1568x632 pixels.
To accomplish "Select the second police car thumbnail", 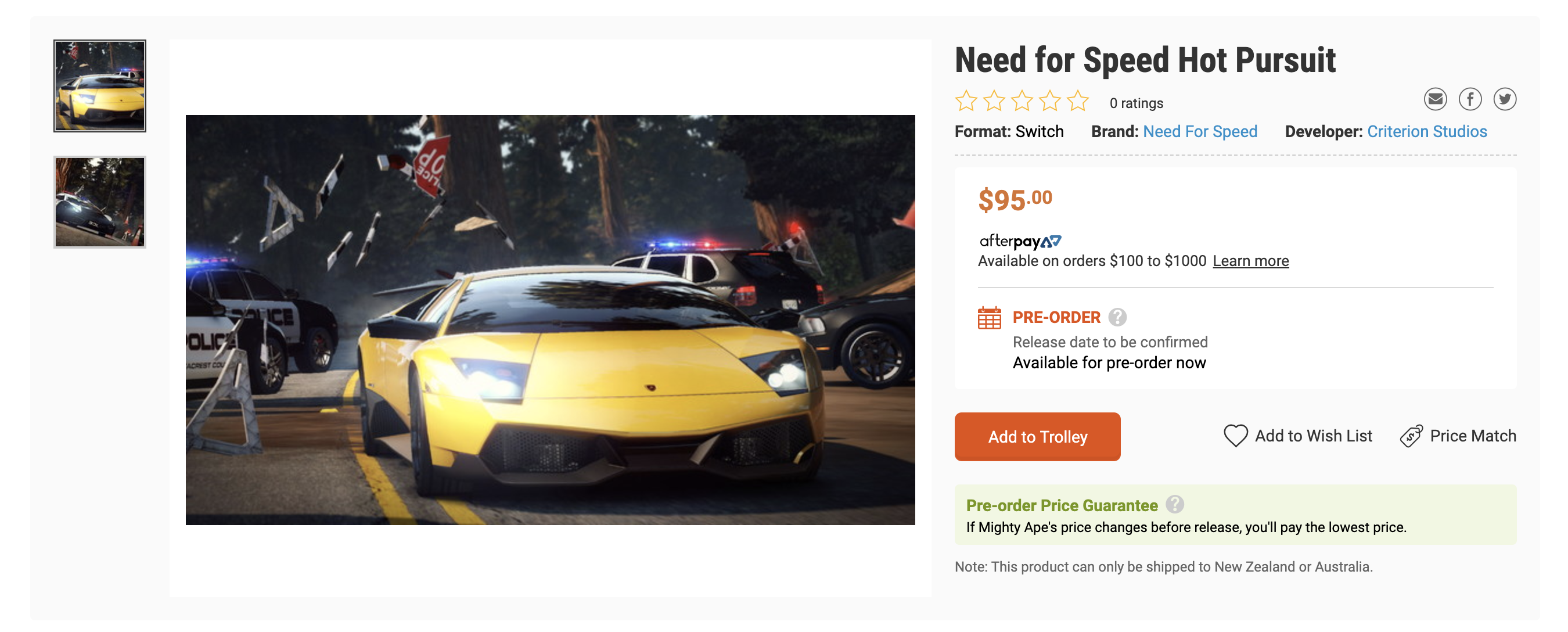I will (x=100, y=202).
